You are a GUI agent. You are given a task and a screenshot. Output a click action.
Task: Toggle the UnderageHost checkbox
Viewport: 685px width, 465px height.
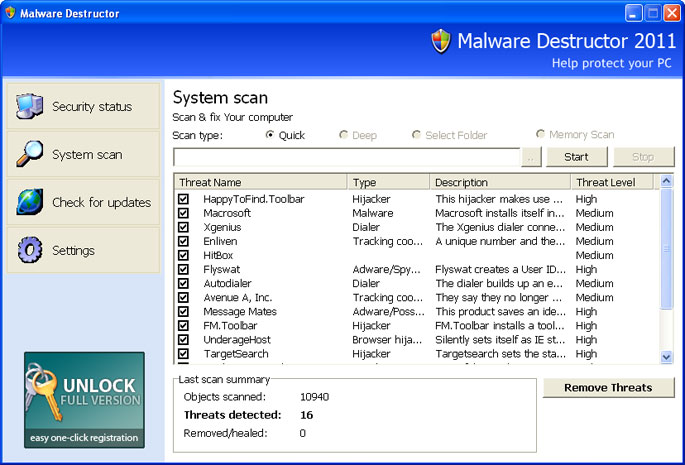point(183,340)
